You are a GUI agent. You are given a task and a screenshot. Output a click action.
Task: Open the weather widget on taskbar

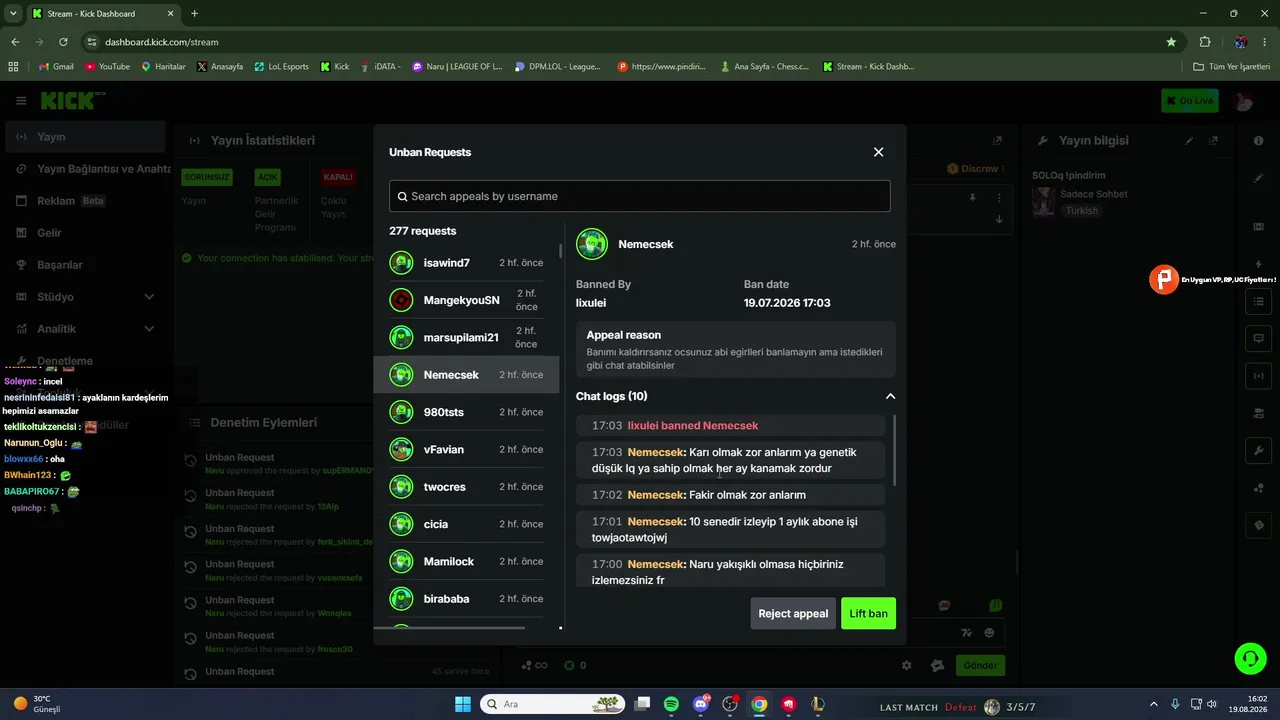[x=36, y=704]
